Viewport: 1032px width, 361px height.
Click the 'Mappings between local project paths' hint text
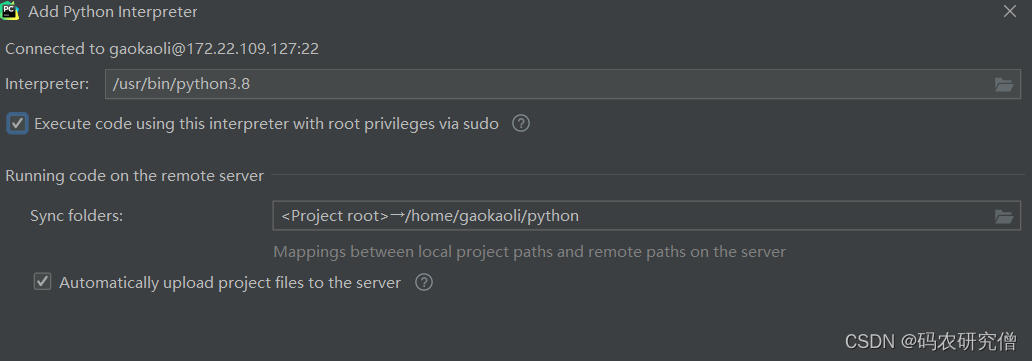tap(529, 252)
